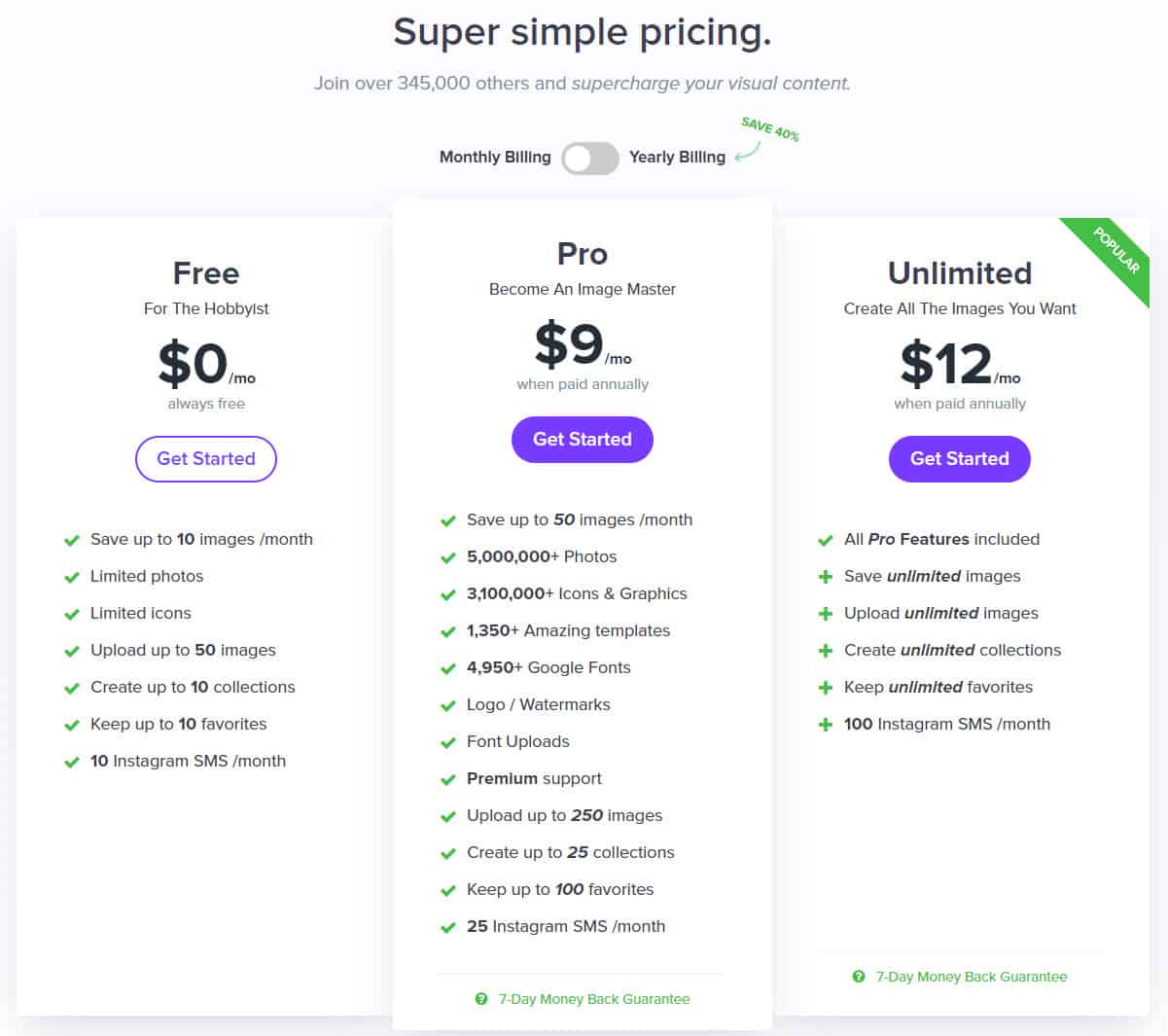Click Get Started under the Pro plan
Viewport: 1168px width, 1036px height.
(x=583, y=440)
